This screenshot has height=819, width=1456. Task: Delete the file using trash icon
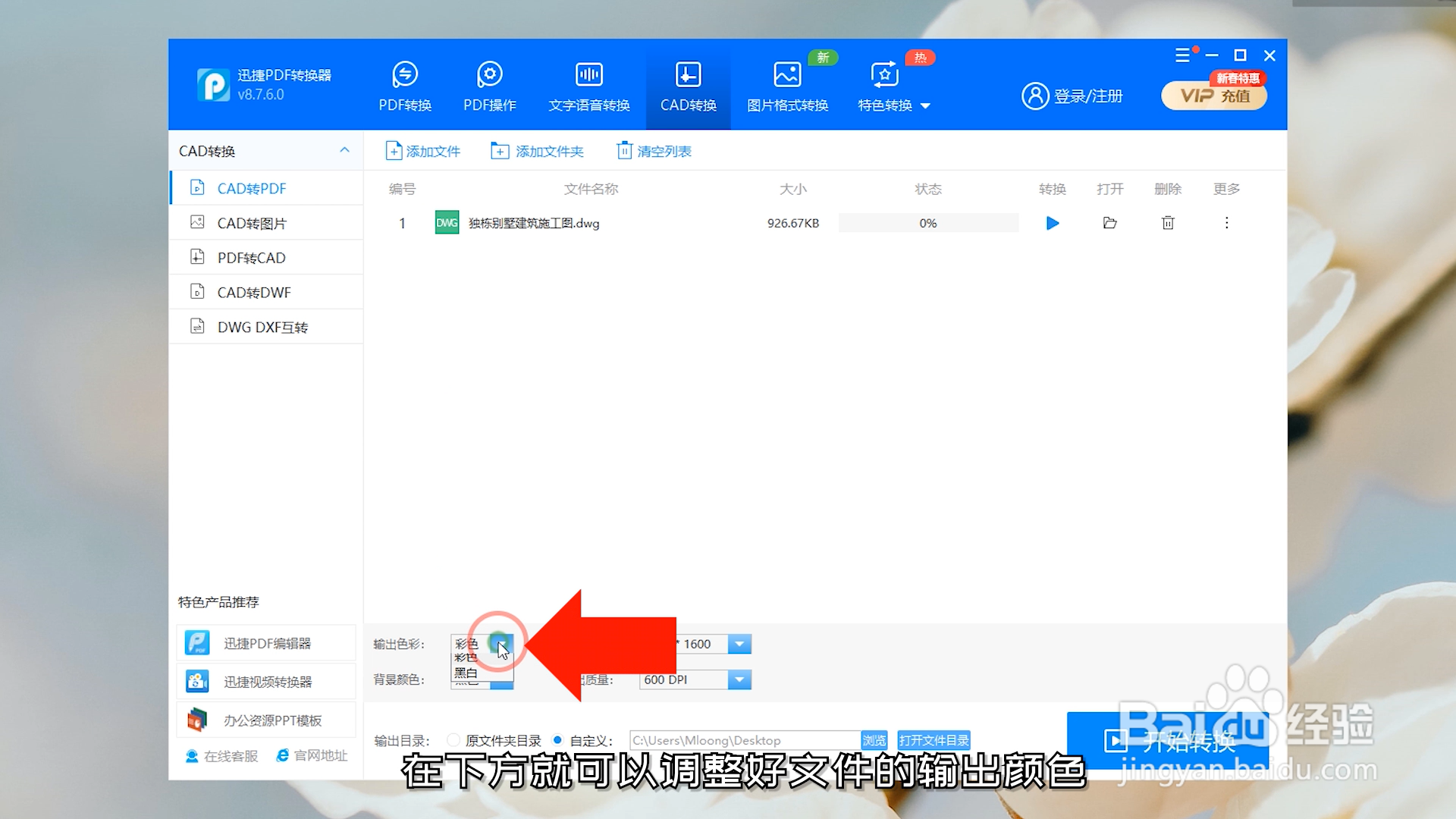1168,223
